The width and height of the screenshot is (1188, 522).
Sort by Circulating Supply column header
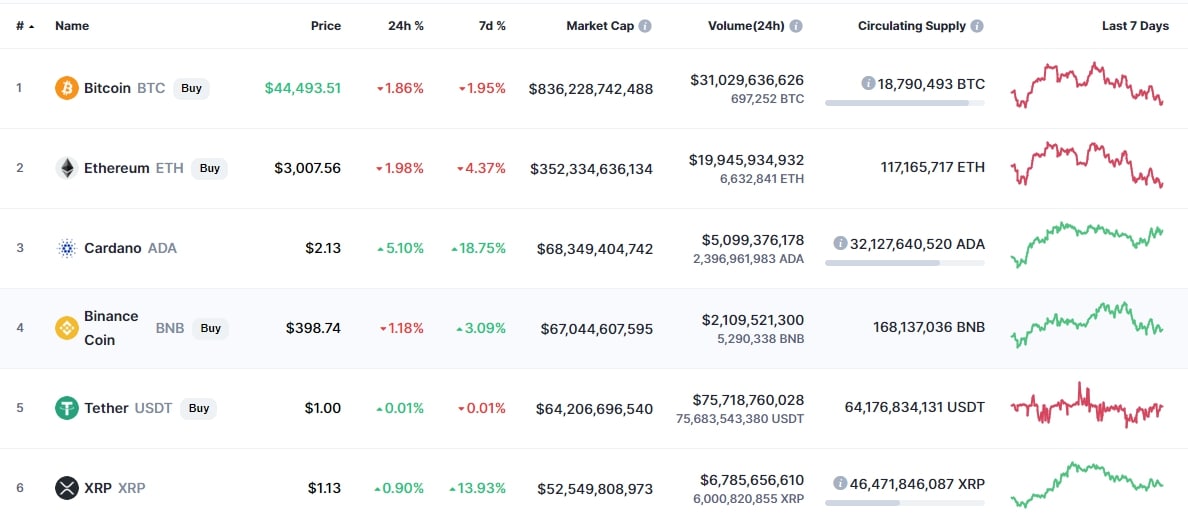[x=912, y=26]
